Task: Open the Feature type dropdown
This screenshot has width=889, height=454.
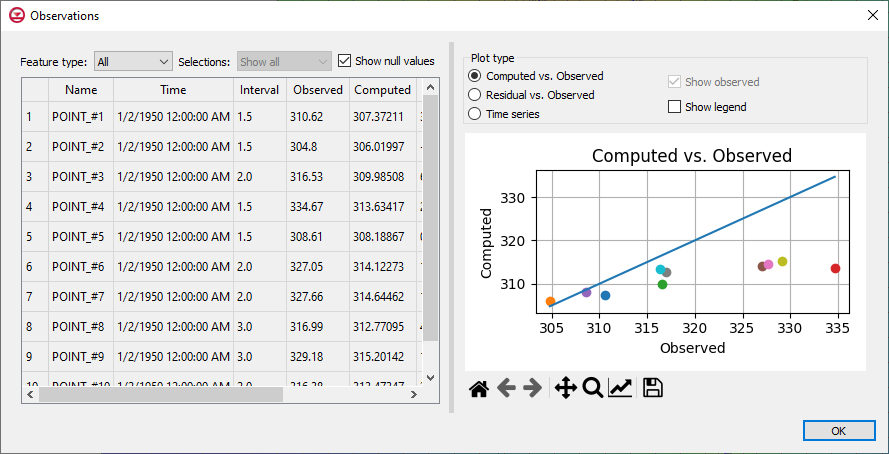Action: (x=133, y=61)
